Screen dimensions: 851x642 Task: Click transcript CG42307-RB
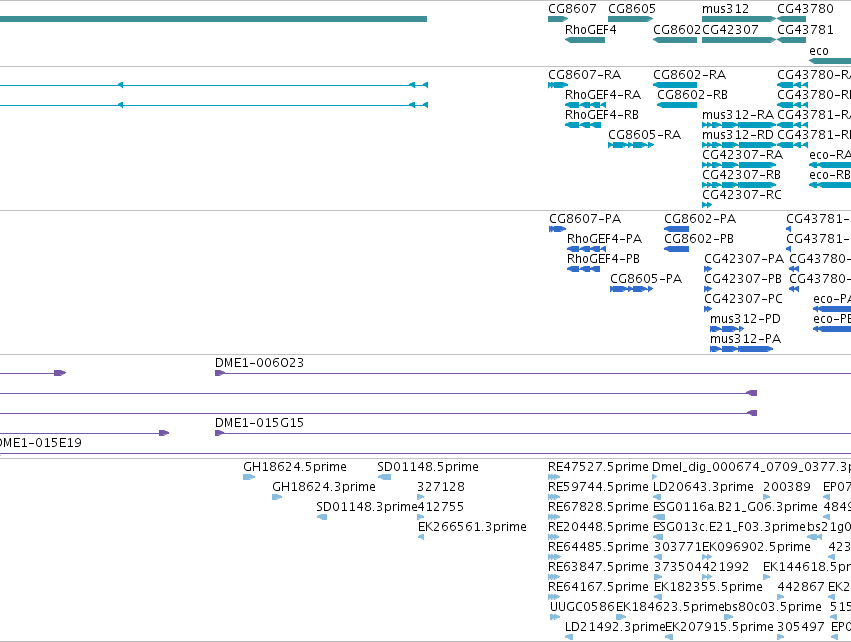click(x=739, y=186)
